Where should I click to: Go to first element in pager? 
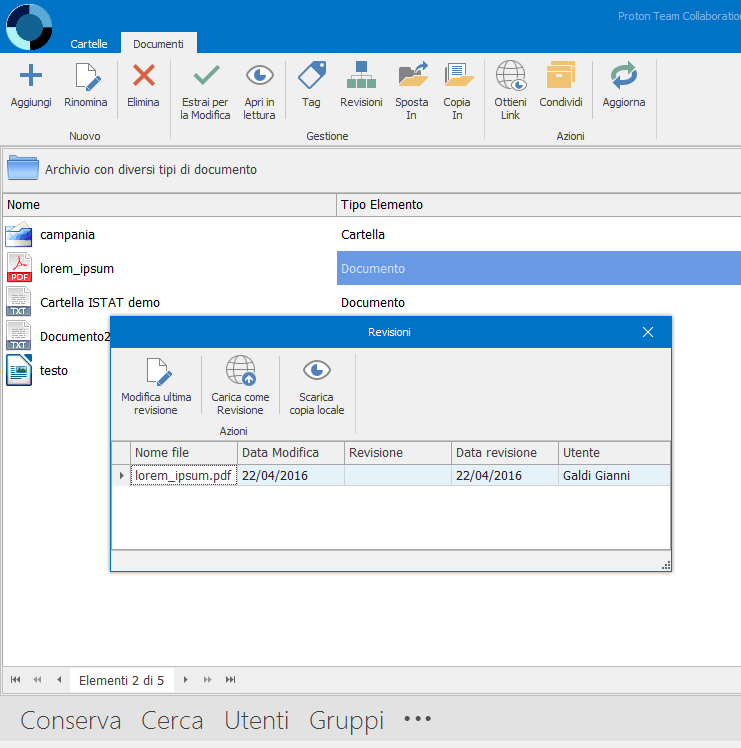tap(15, 679)
